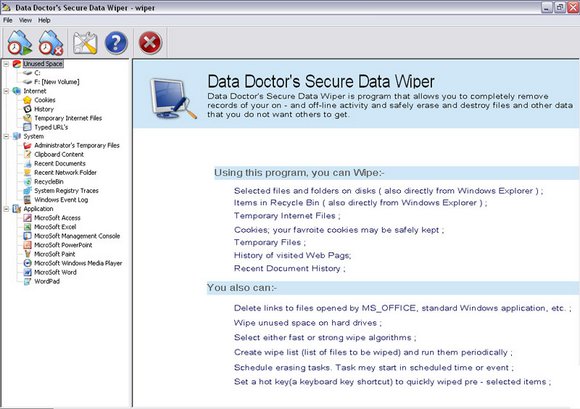Click the start scheduled wipe toolbar icon
The height and width of the screenshot is (409, 580).
(x=19, y=43)
